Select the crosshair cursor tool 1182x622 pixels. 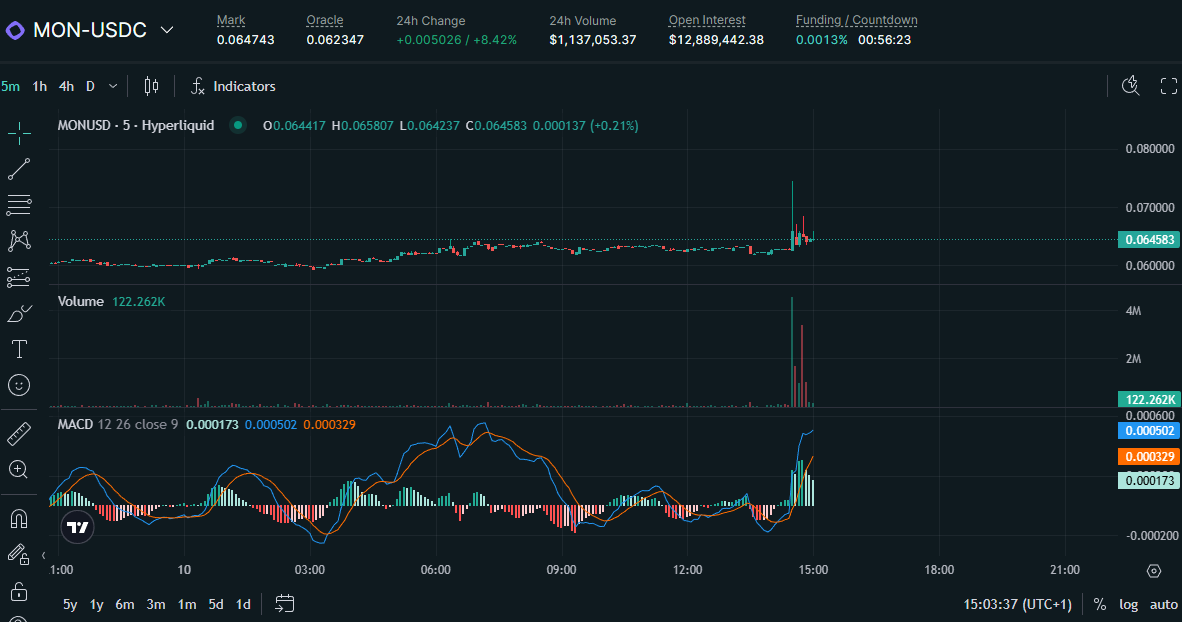tap(19, 133)
